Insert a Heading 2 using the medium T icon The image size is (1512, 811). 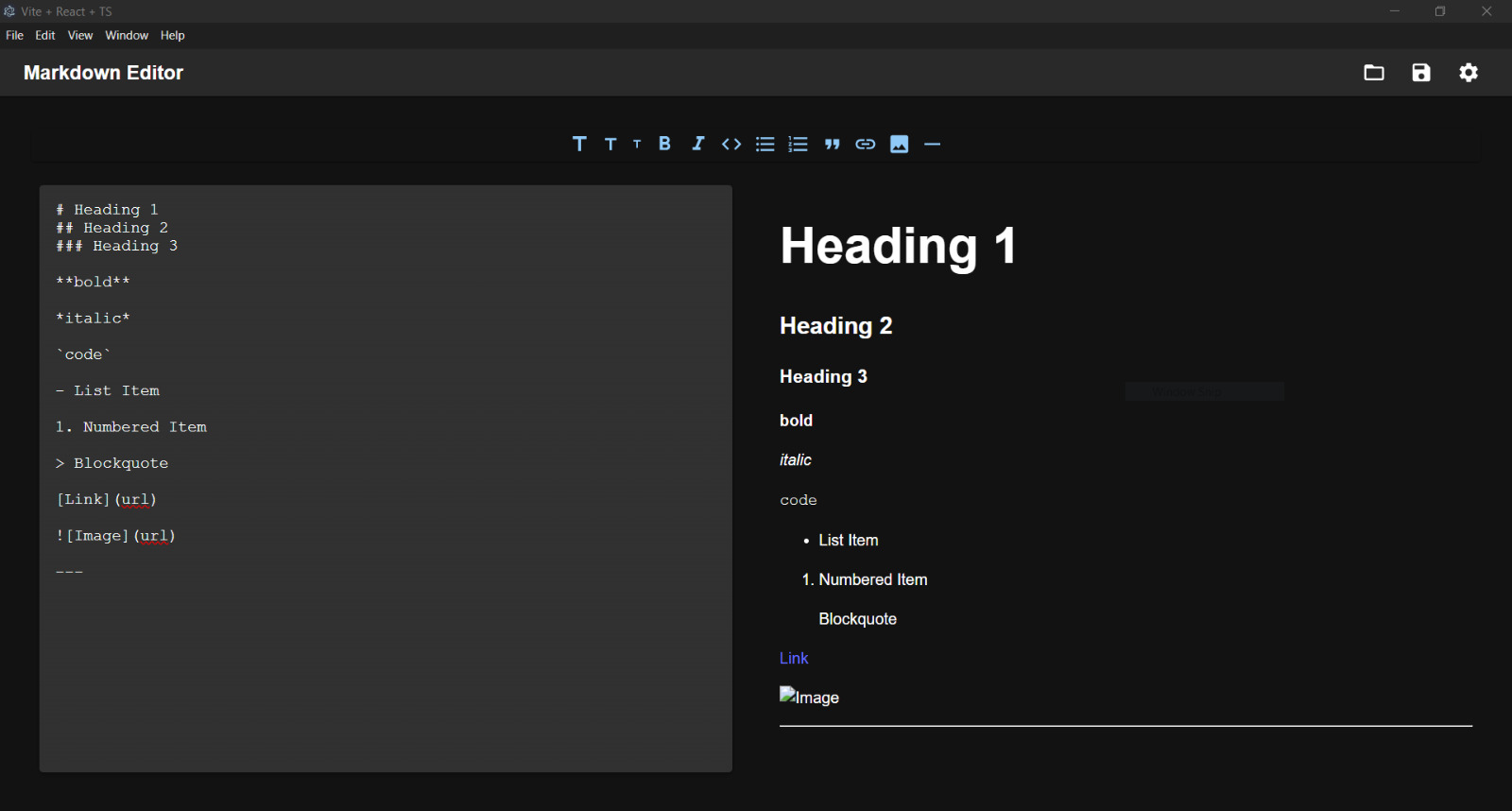point(610,144)
